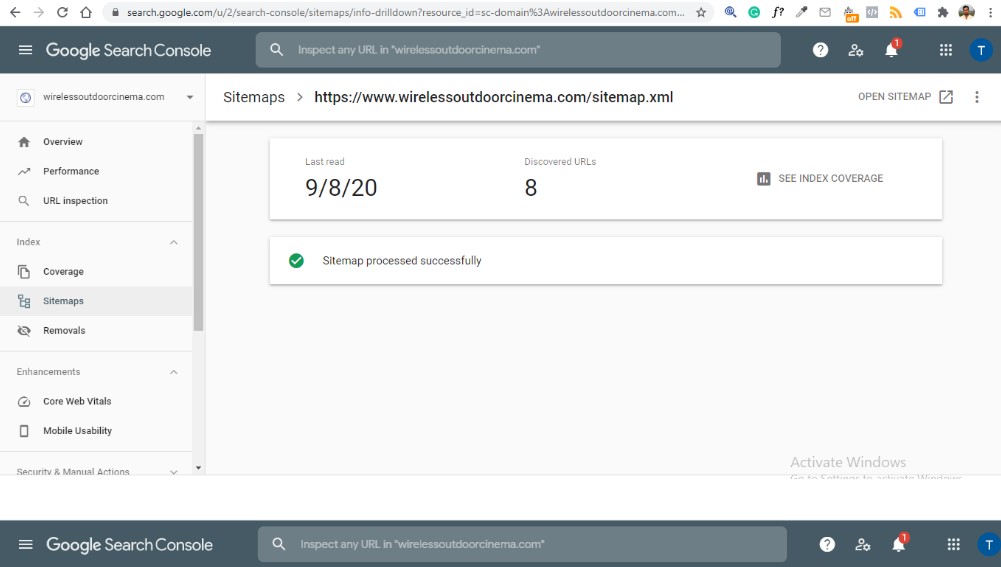This screenshot has height=567, width=1001.
Task: Open the hamburger main menu
Action: pos(25,50)
